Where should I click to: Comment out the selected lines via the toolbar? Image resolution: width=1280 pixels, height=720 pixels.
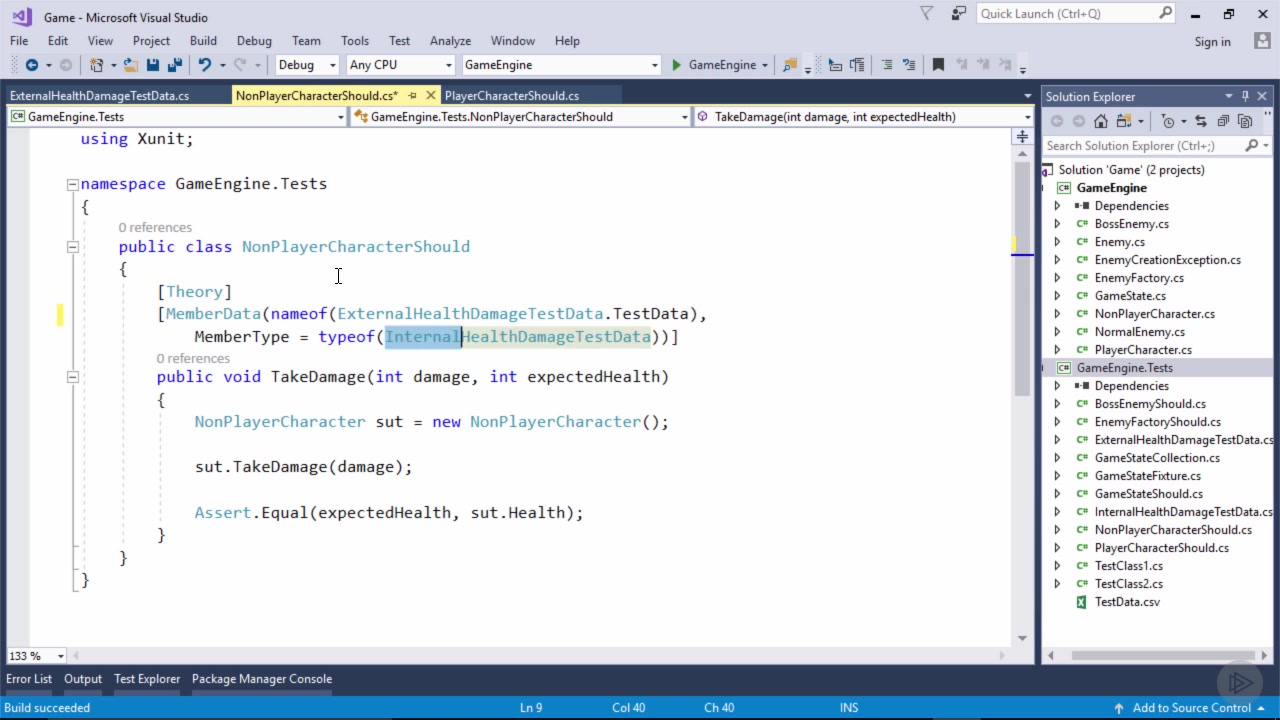[x=886, y=65]
